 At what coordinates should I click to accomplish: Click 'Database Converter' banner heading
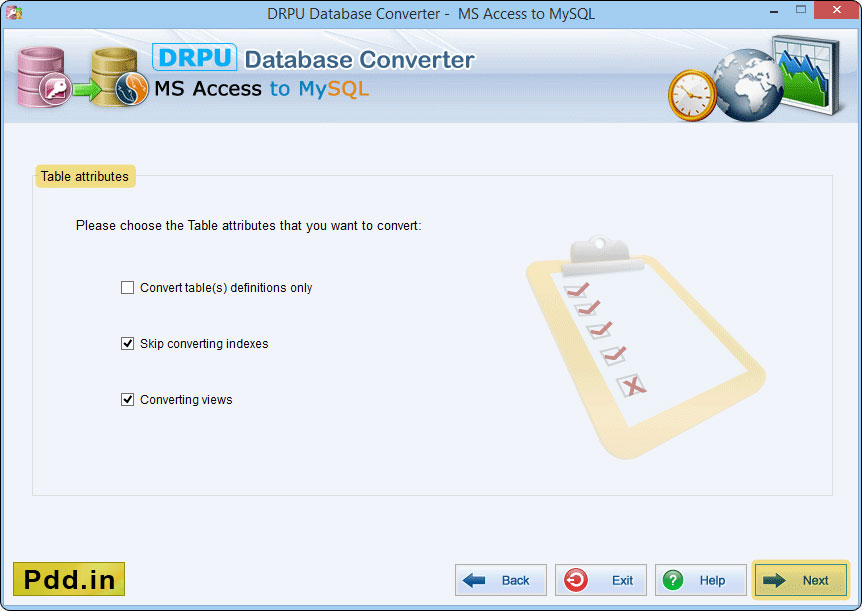pyautogui.click(x=360, y=59)
